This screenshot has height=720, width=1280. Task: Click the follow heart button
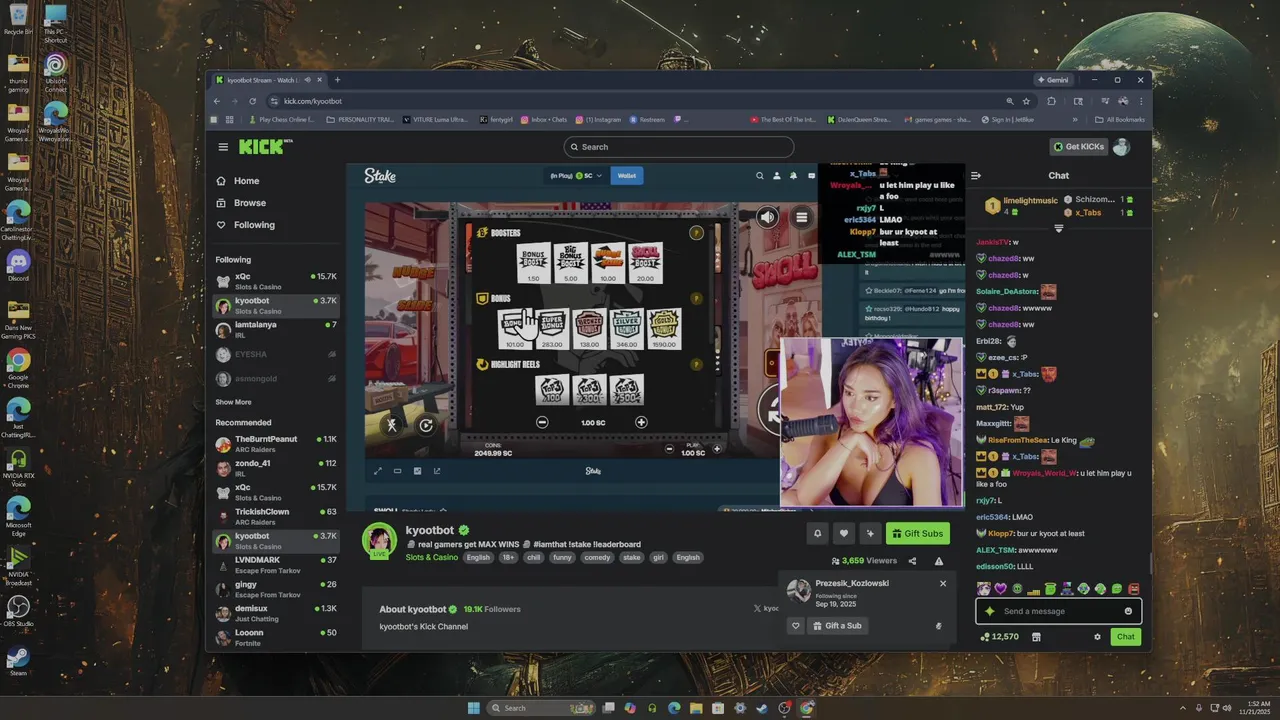844,533
